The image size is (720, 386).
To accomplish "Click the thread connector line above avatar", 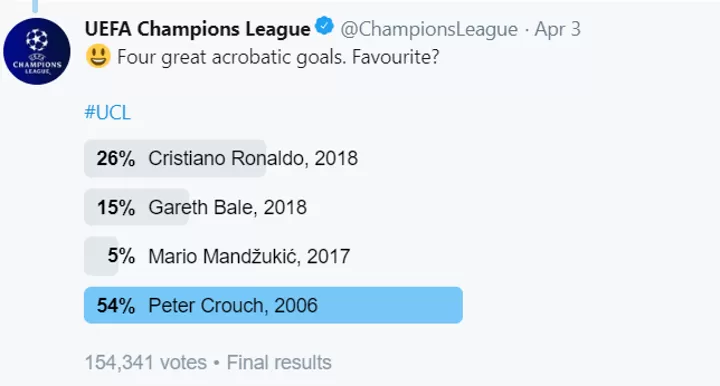I will (x=35, y=6).
